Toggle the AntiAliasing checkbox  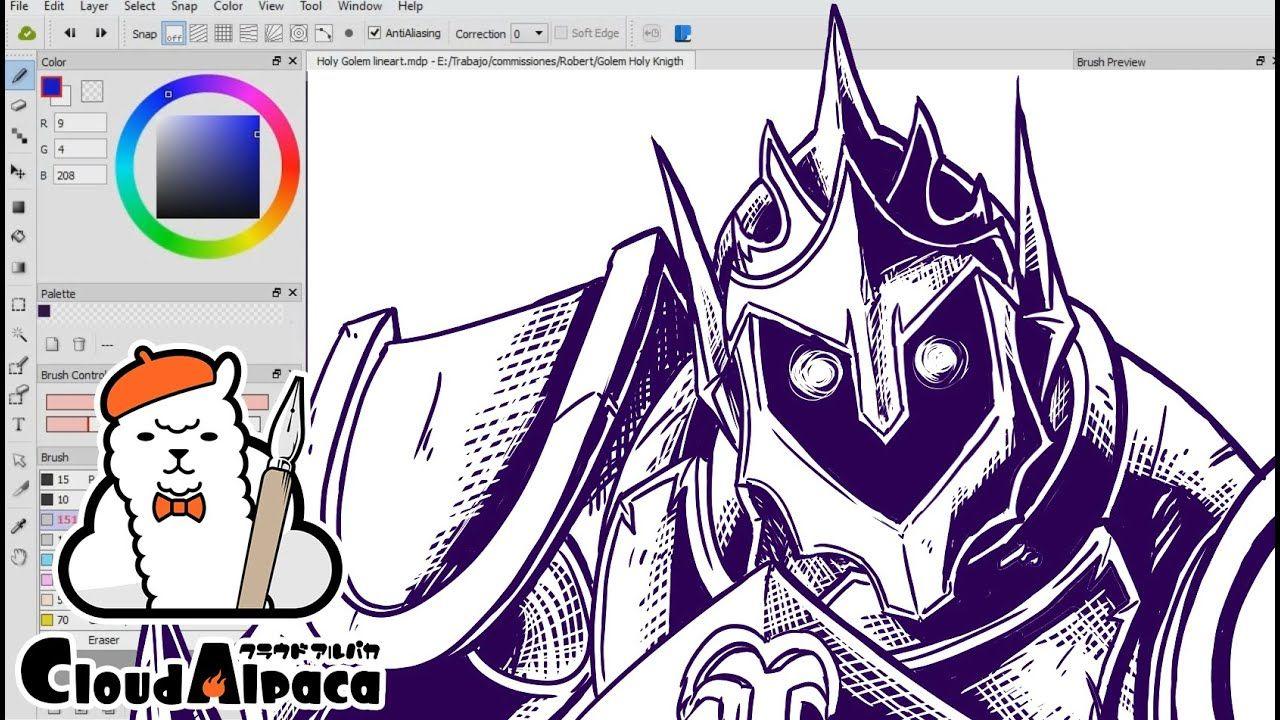click(x=375, y=33)
